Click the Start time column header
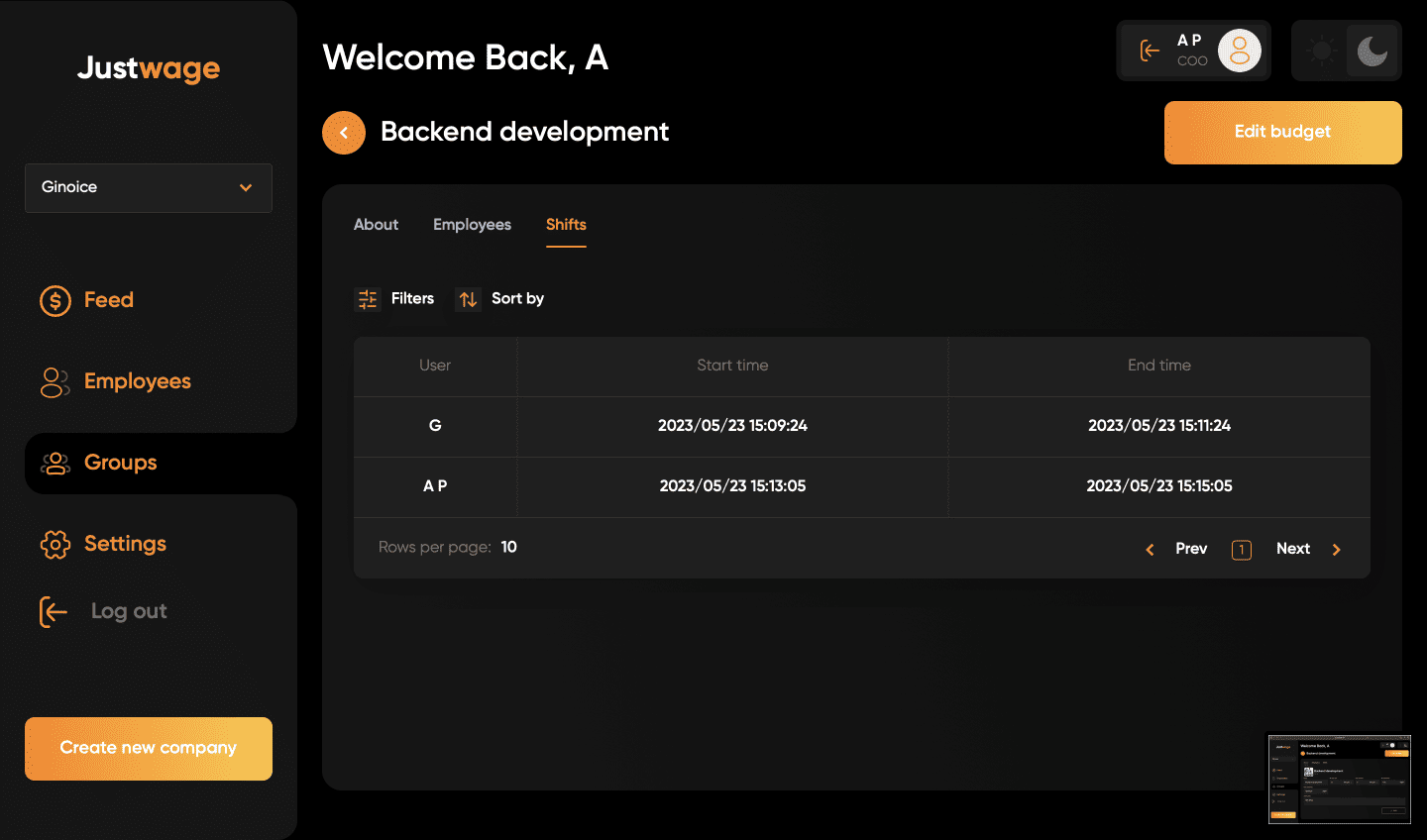Image resolution: width=1427 pixels, height=840 pixels. (732, 366)
